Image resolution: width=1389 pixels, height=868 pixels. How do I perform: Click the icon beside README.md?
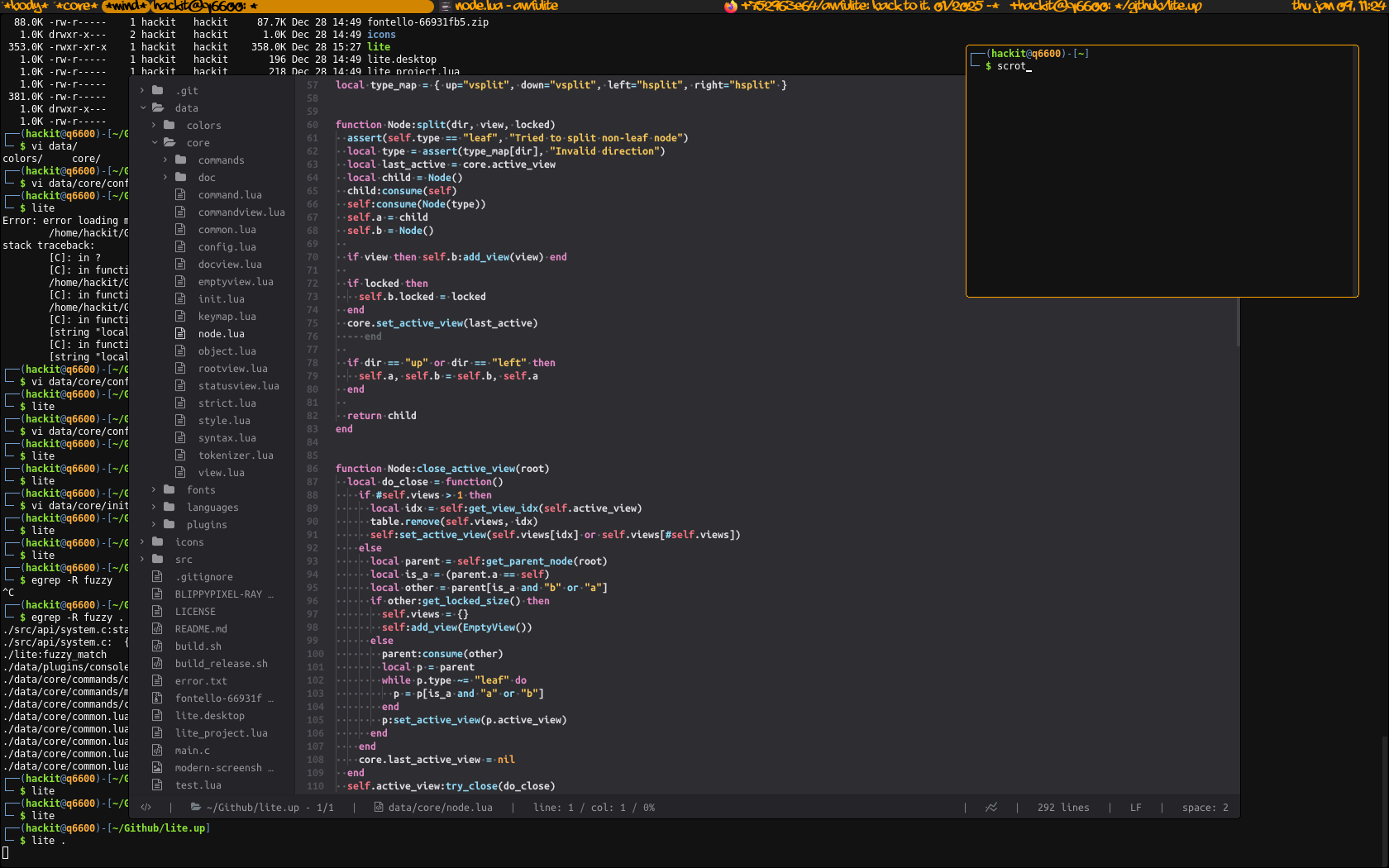tap(157, 629)
